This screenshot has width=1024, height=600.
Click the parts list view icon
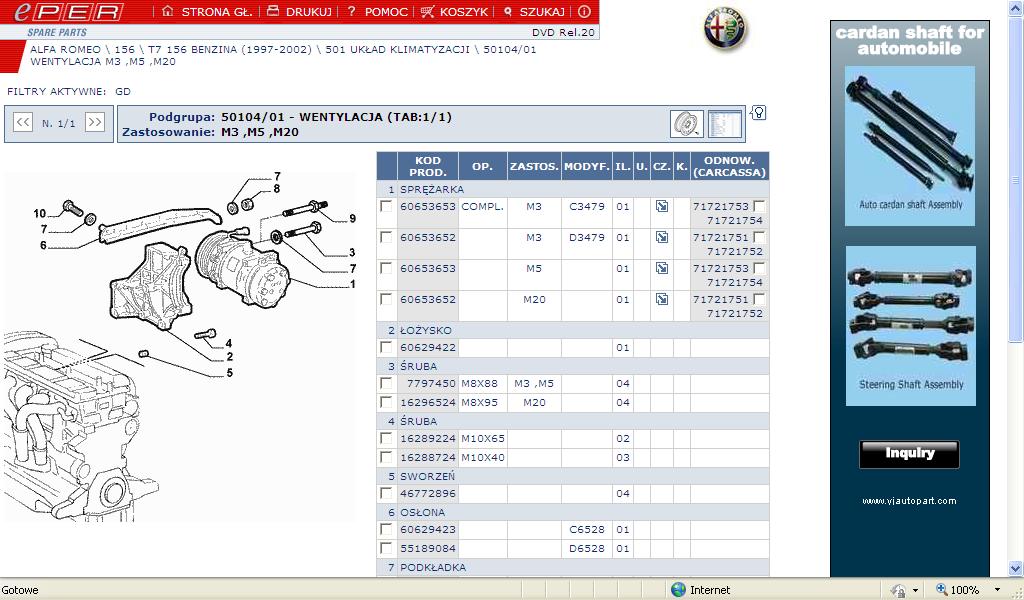tap(725, 123)
